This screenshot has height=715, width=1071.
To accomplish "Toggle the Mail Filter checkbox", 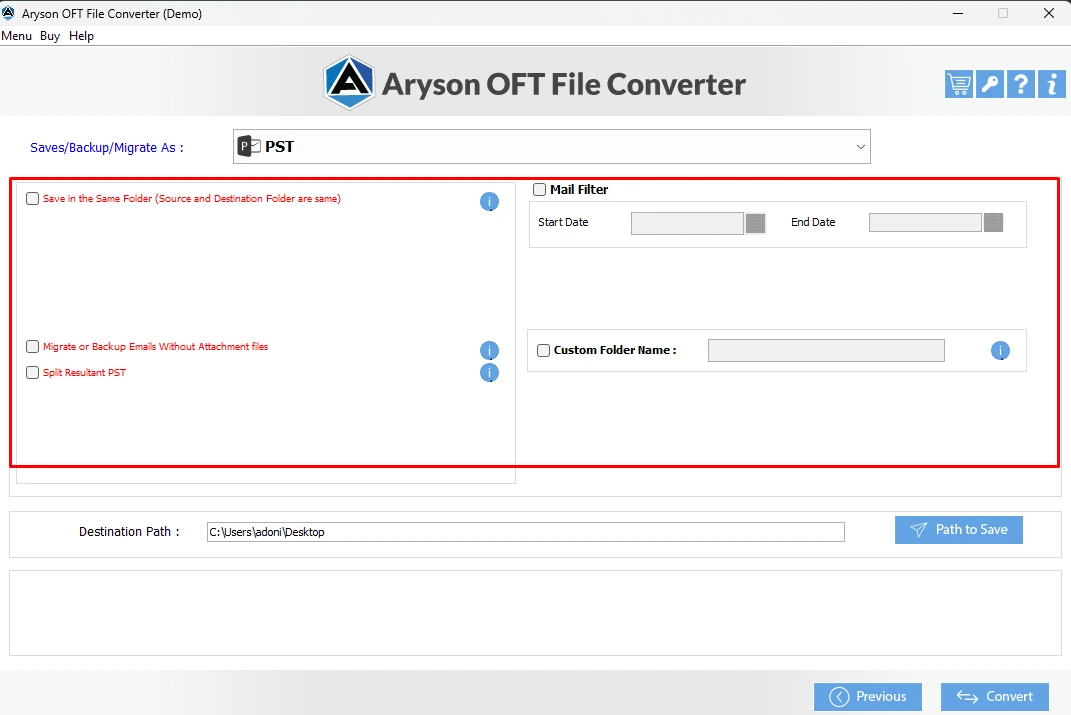I will pyautogui.click(x=540, y=190).
